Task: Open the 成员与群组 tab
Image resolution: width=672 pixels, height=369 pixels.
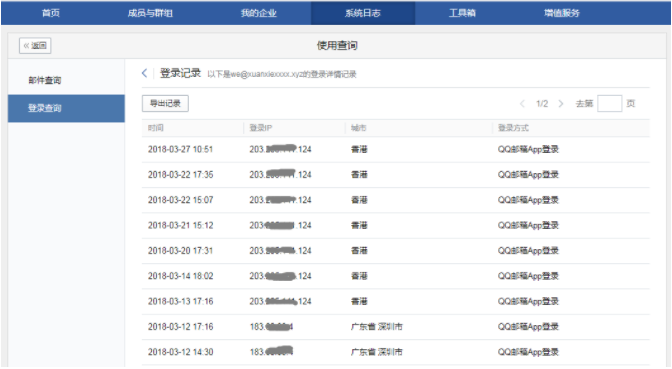Action: pyautogui.click(x=150, y=13)
